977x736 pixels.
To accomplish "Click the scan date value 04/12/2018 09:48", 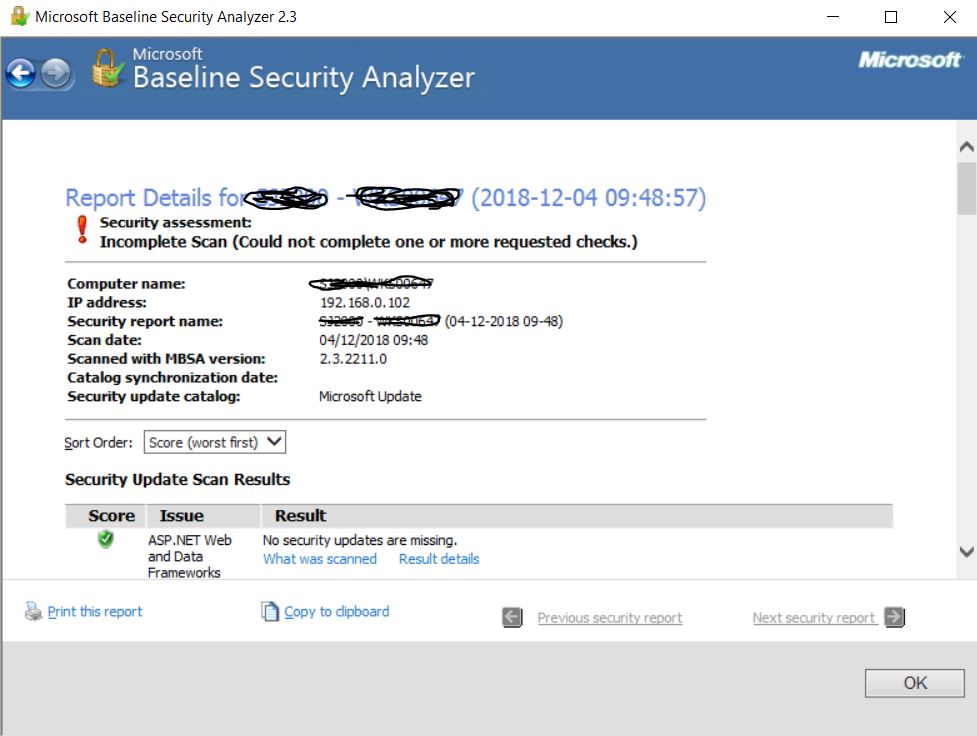I will pyautogui.click(x=374, y=340).
